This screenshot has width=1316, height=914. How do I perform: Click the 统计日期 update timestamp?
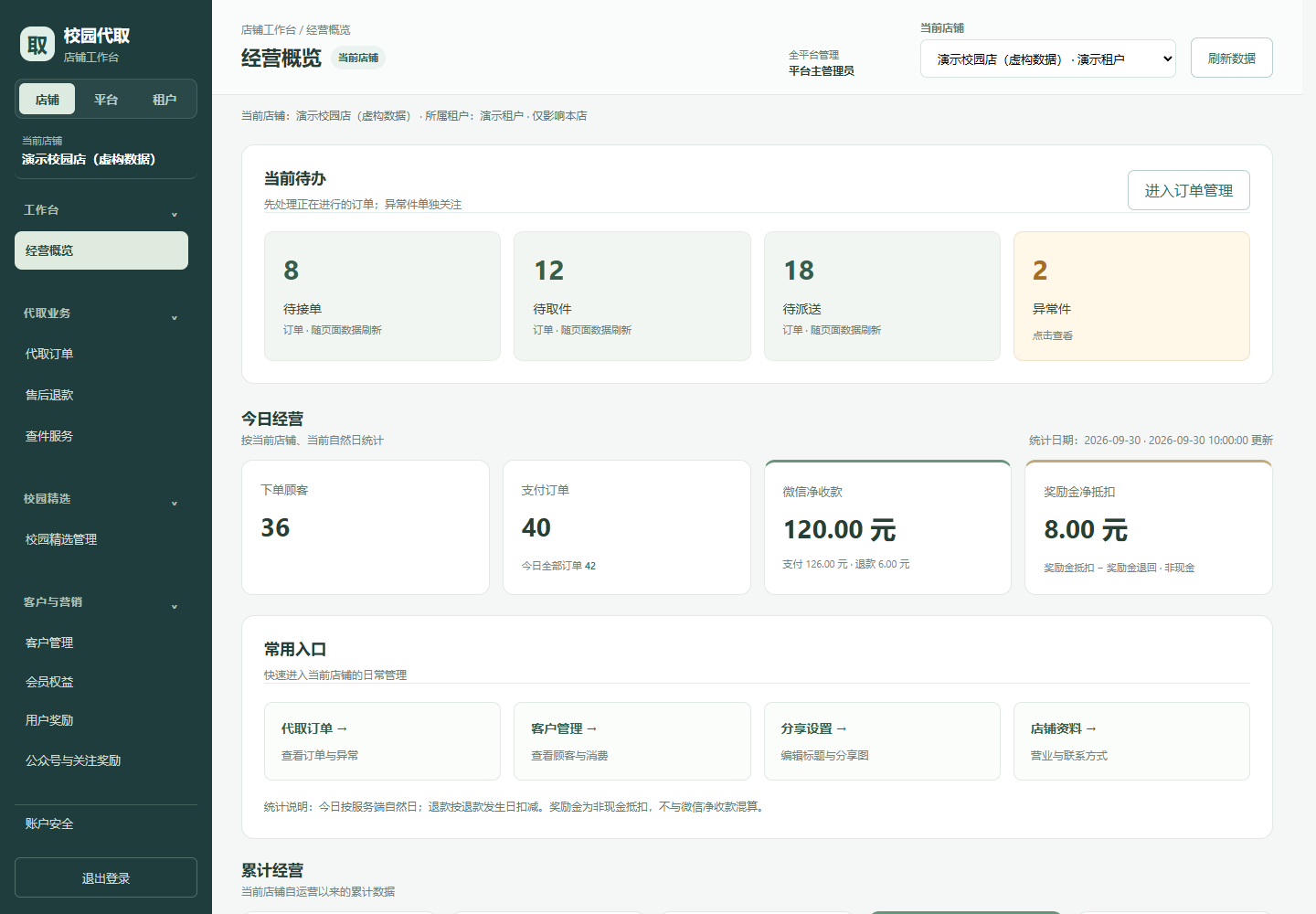1151,441
